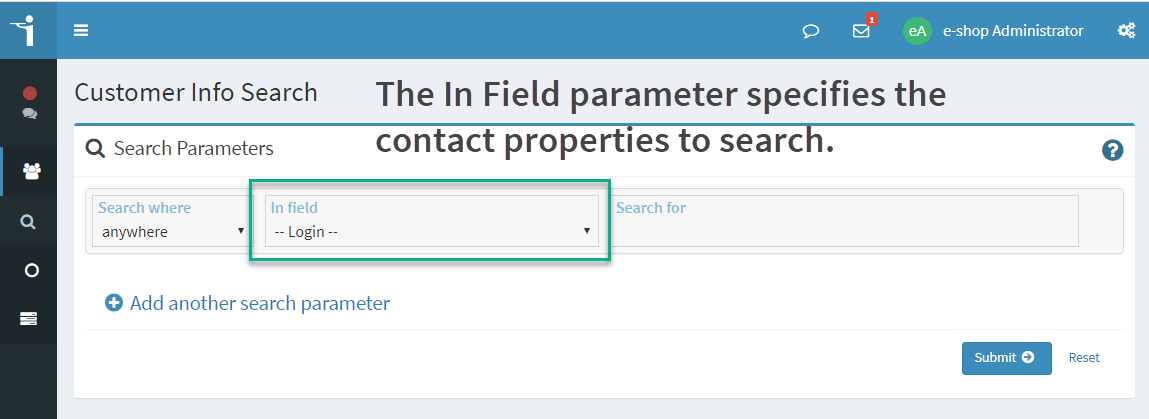The width and height of the screenshot is (1149, 419).
Task: Open the e-shop Administrator user menu
Action: pyautogui.click(x=1013, y=31)
